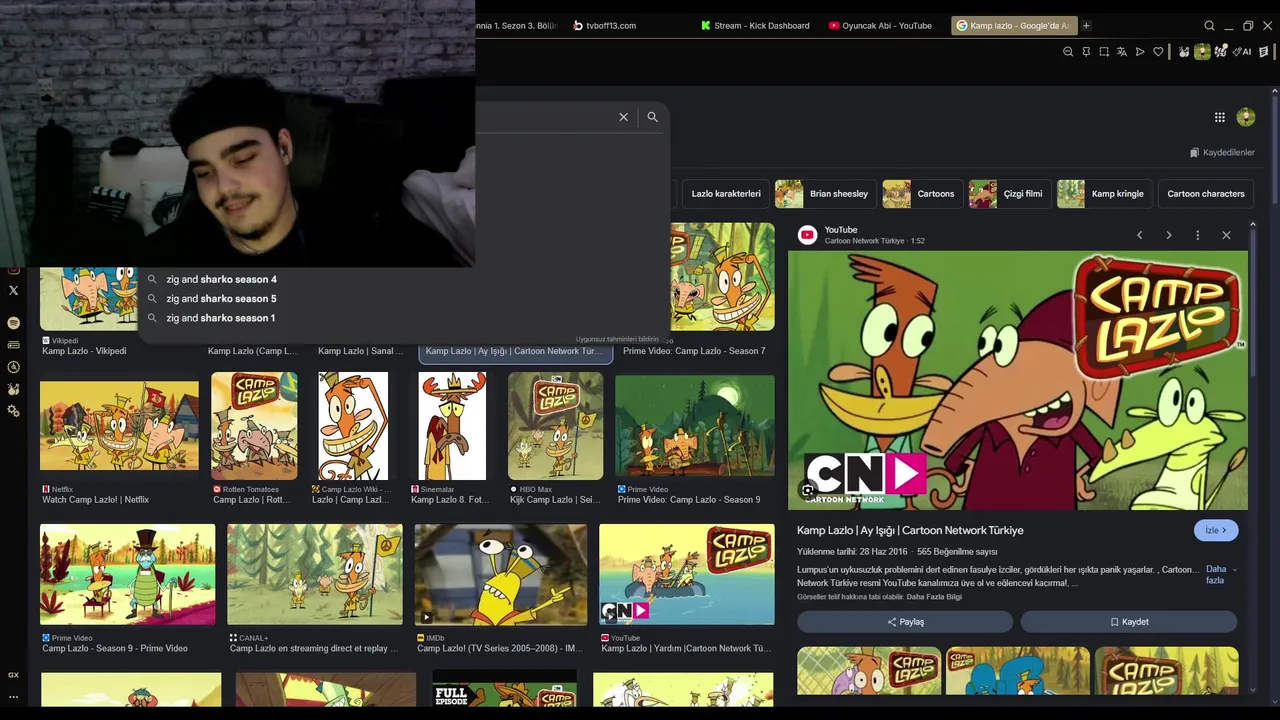Select the Kamp kringle filter chip
1280x720 pixels.
[x=1105, y=194]
